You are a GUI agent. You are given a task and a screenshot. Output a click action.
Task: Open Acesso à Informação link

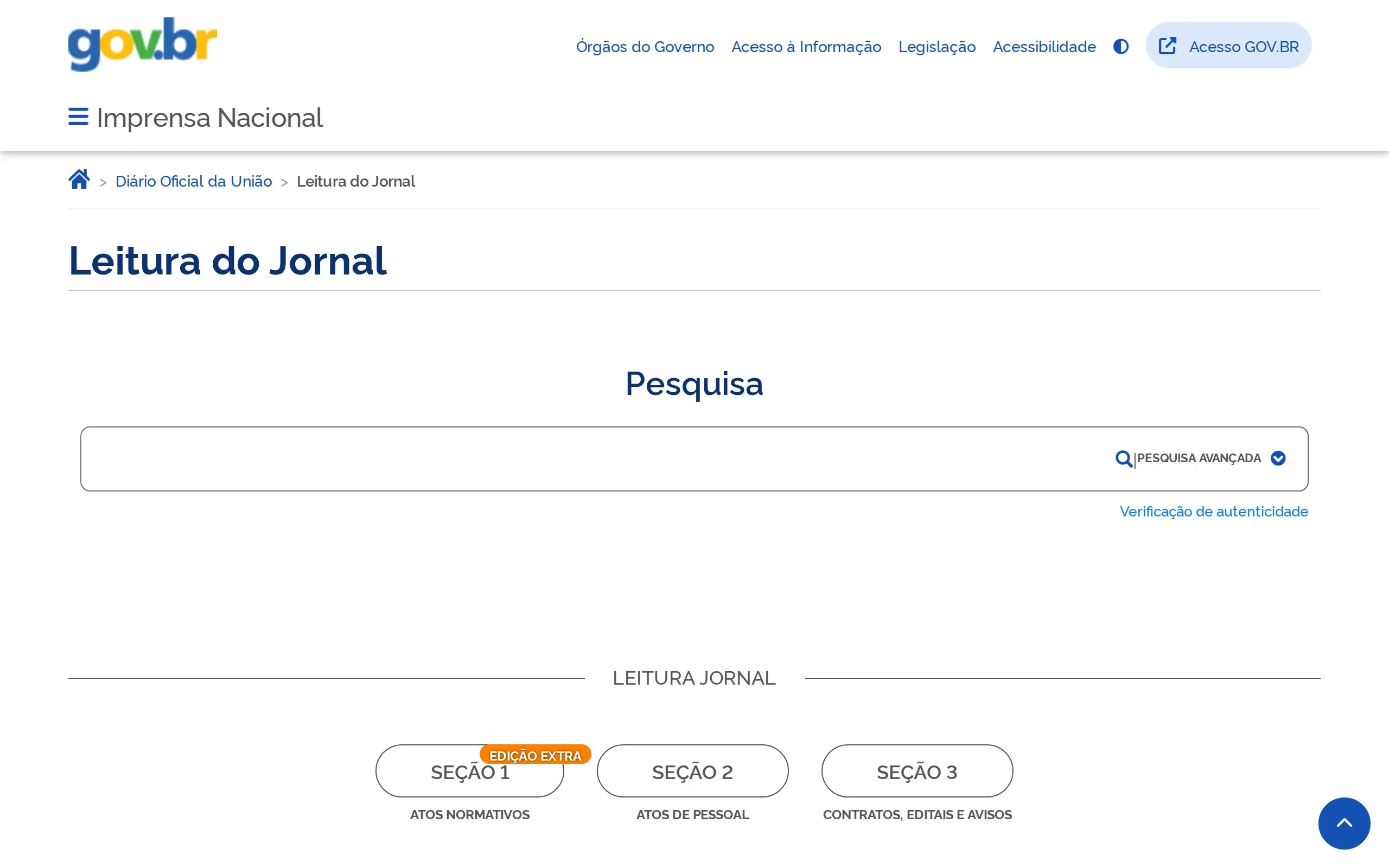(806, 47)
